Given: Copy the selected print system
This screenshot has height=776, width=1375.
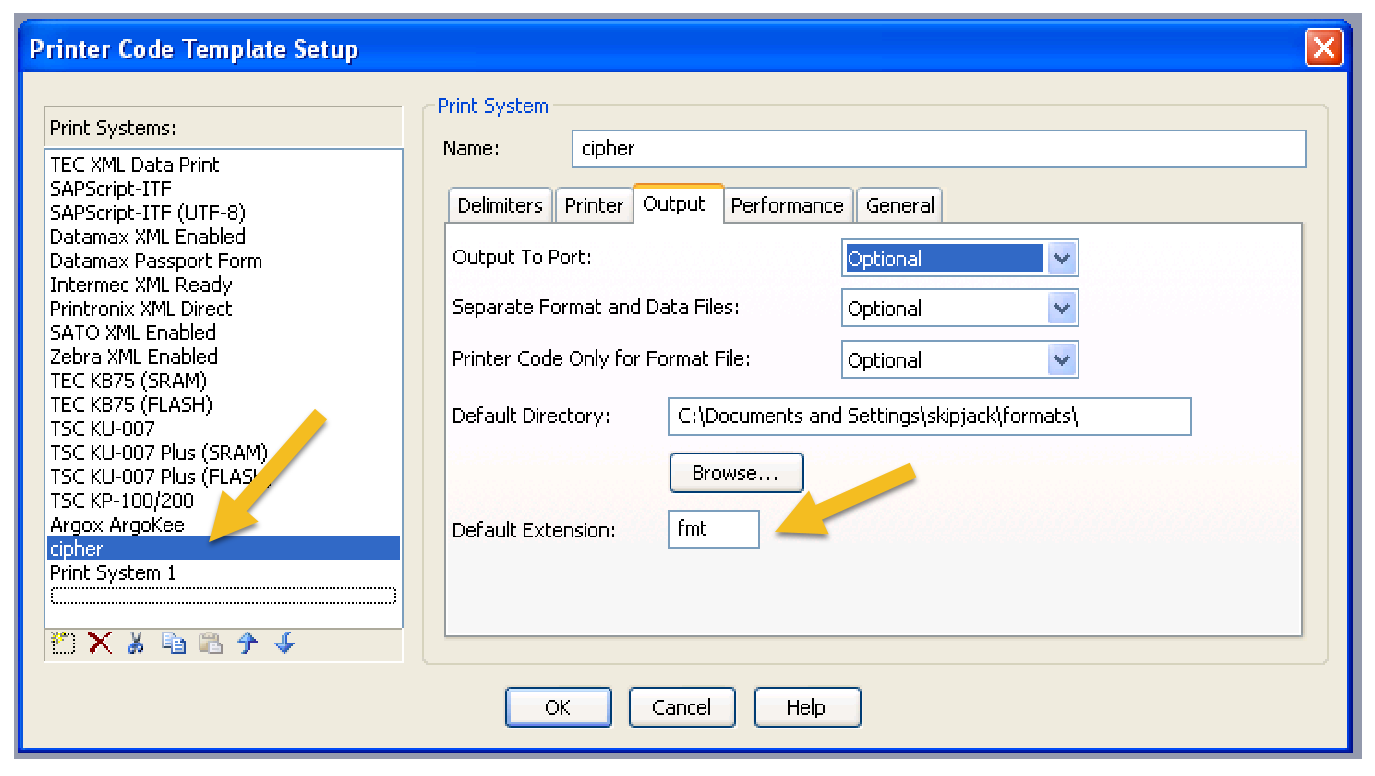Looking at the screenshot, I should tap(173, 643).
